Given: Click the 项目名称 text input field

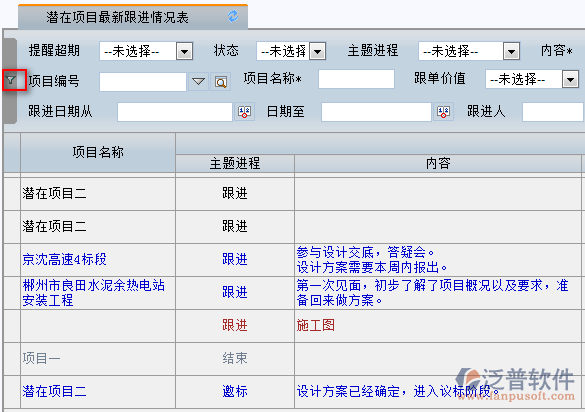Looking at the screenshot, I should click(x=356, y=79).
